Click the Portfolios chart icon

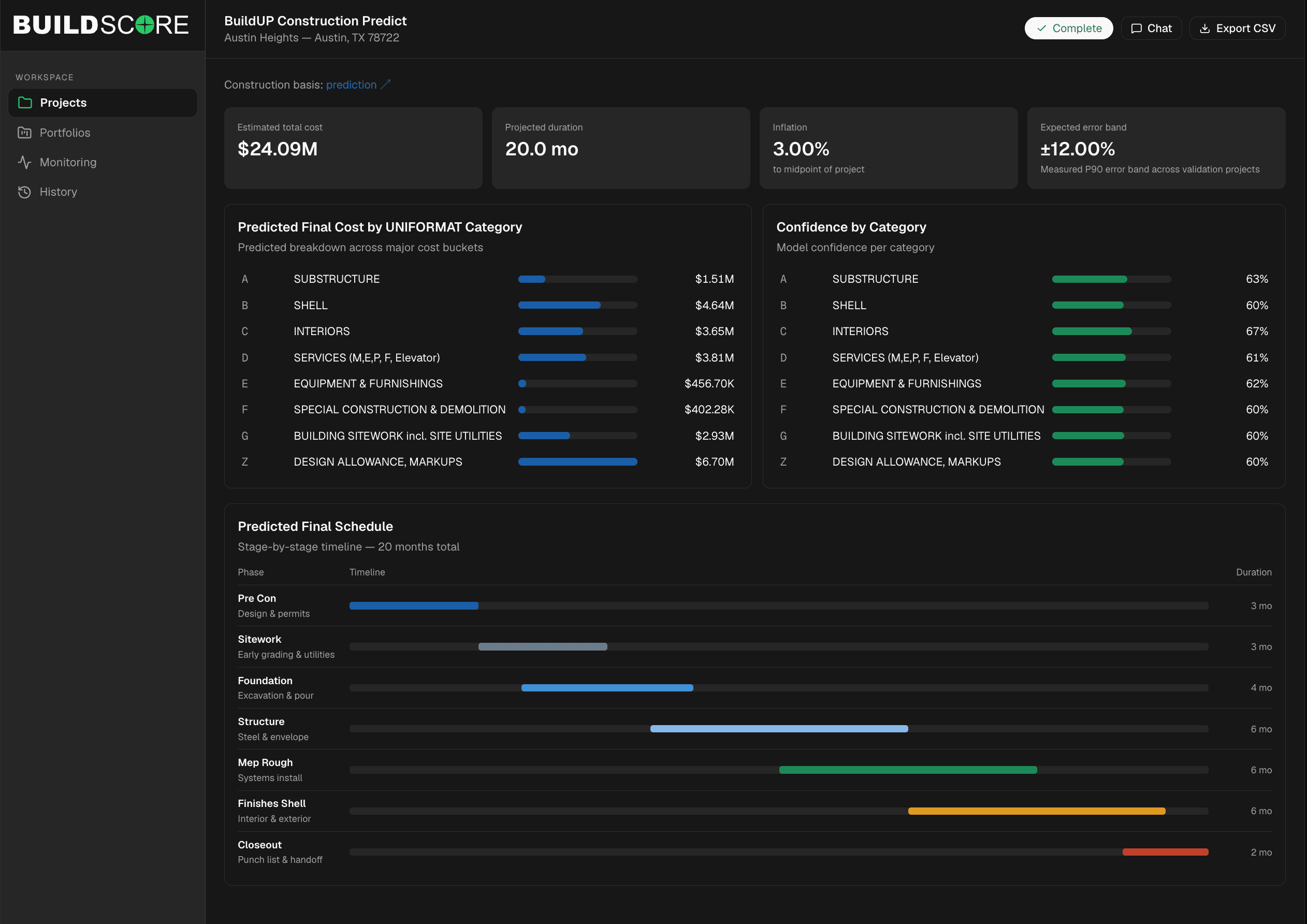[24, 133]
